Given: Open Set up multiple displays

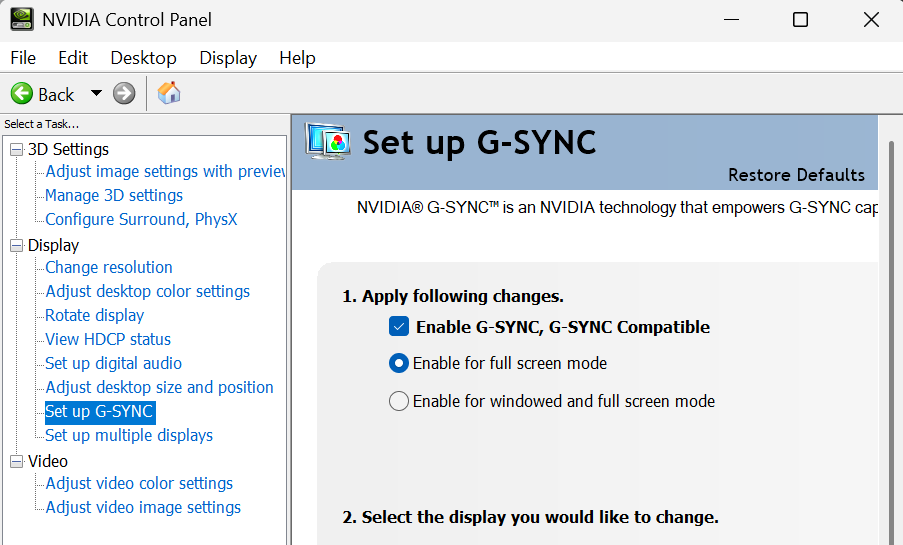Looking at the screenshot, I should (129, 436).
